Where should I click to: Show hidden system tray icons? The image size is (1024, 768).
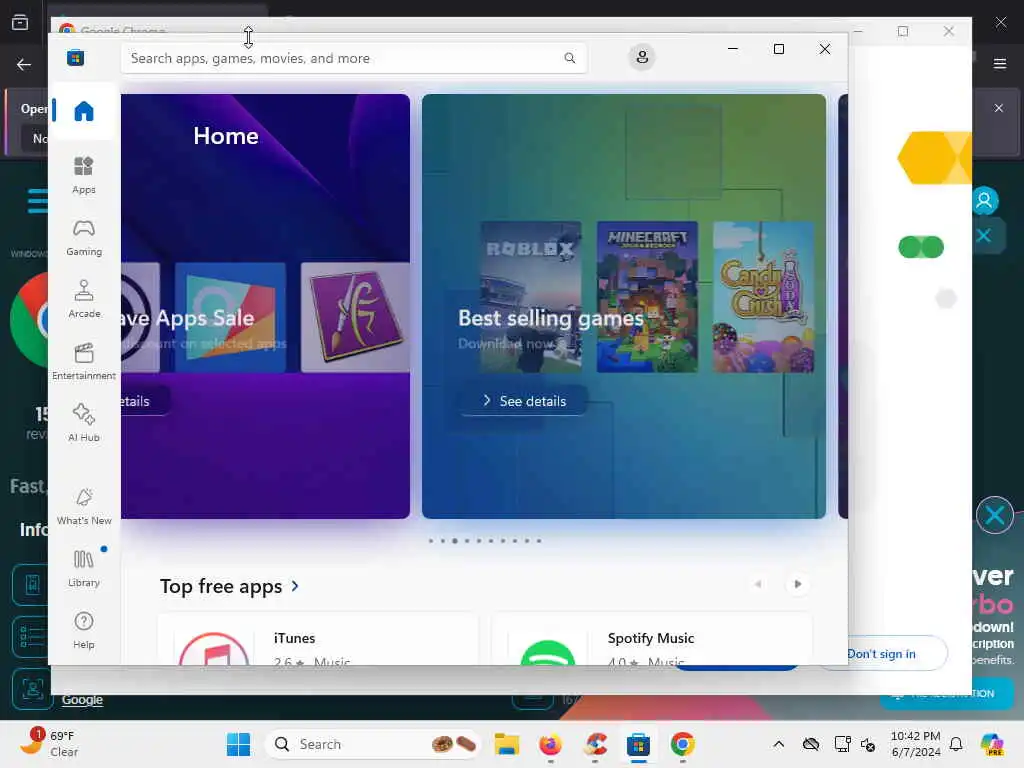tap(778, 744)
